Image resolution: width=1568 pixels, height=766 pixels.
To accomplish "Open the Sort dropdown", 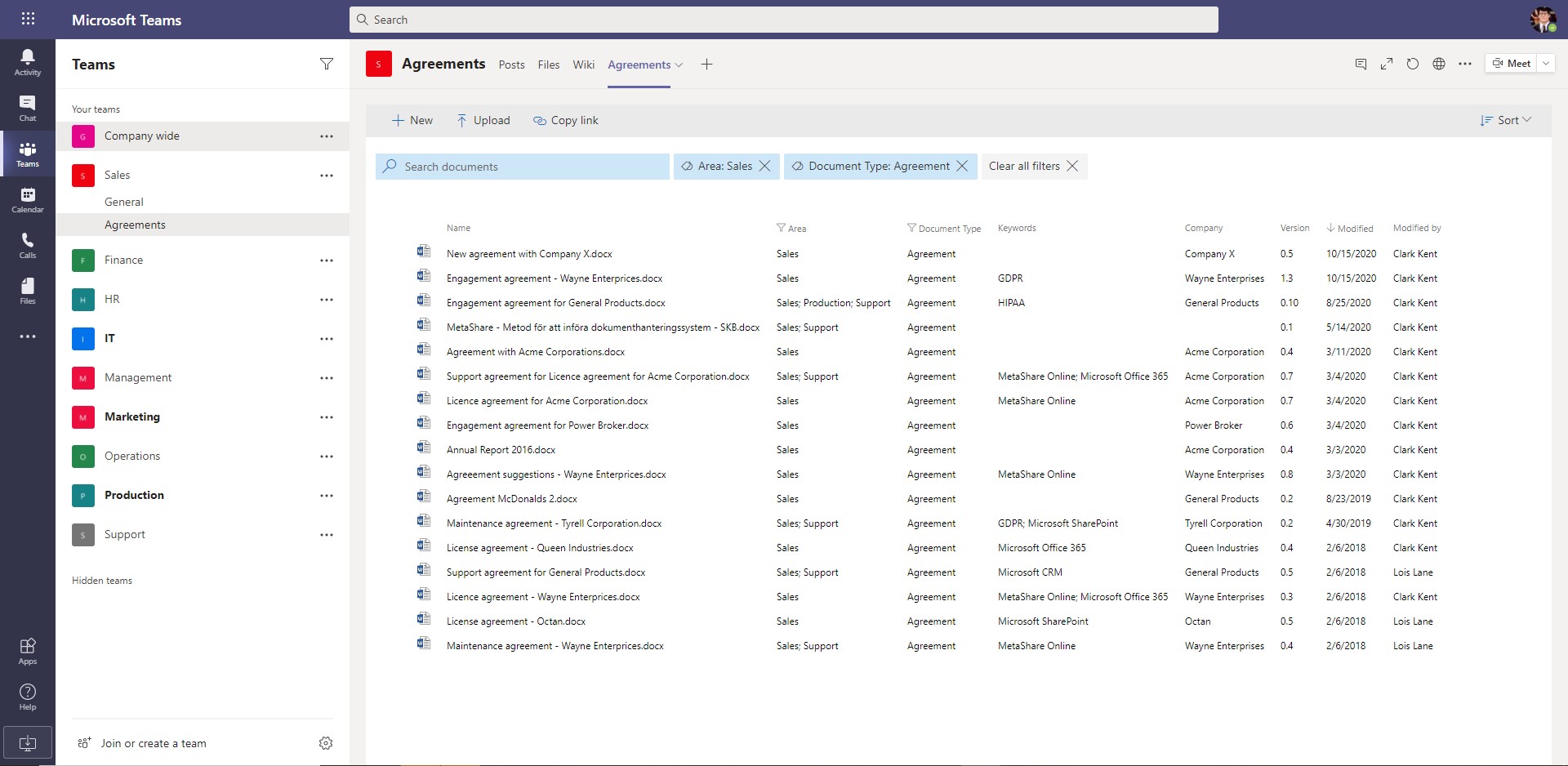I will click(1506, 120).
